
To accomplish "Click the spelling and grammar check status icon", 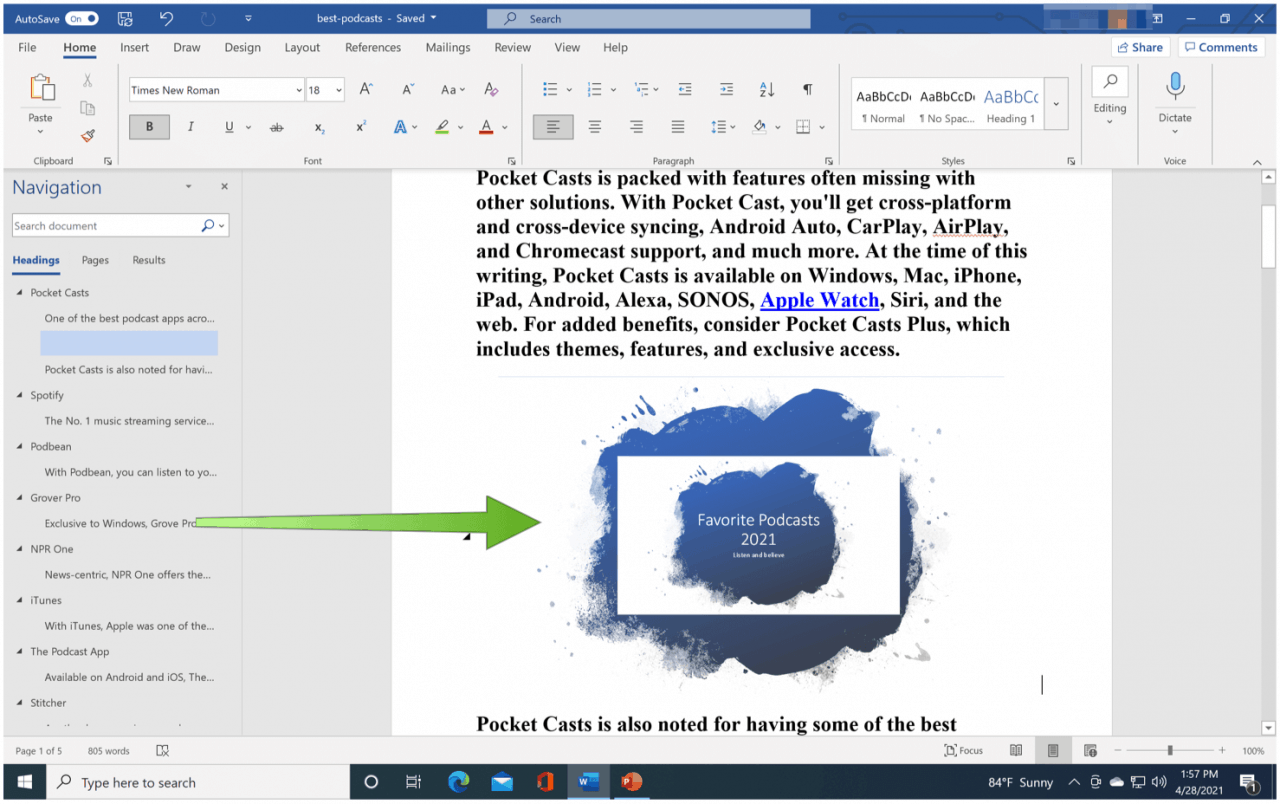I will click(162, 750).
